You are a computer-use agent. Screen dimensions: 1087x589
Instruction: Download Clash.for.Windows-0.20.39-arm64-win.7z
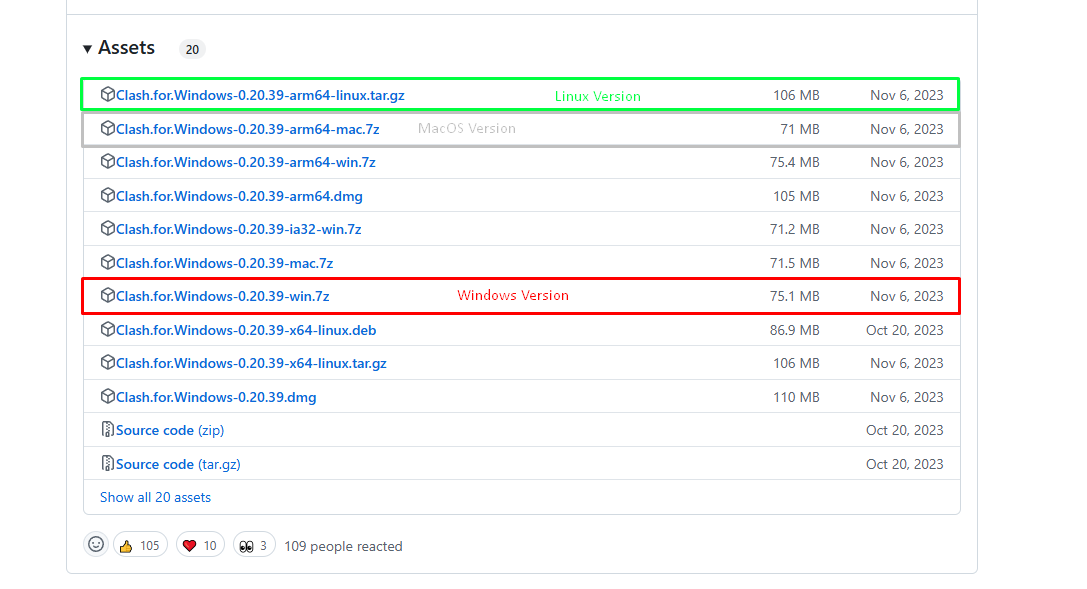tap(245, 162)
